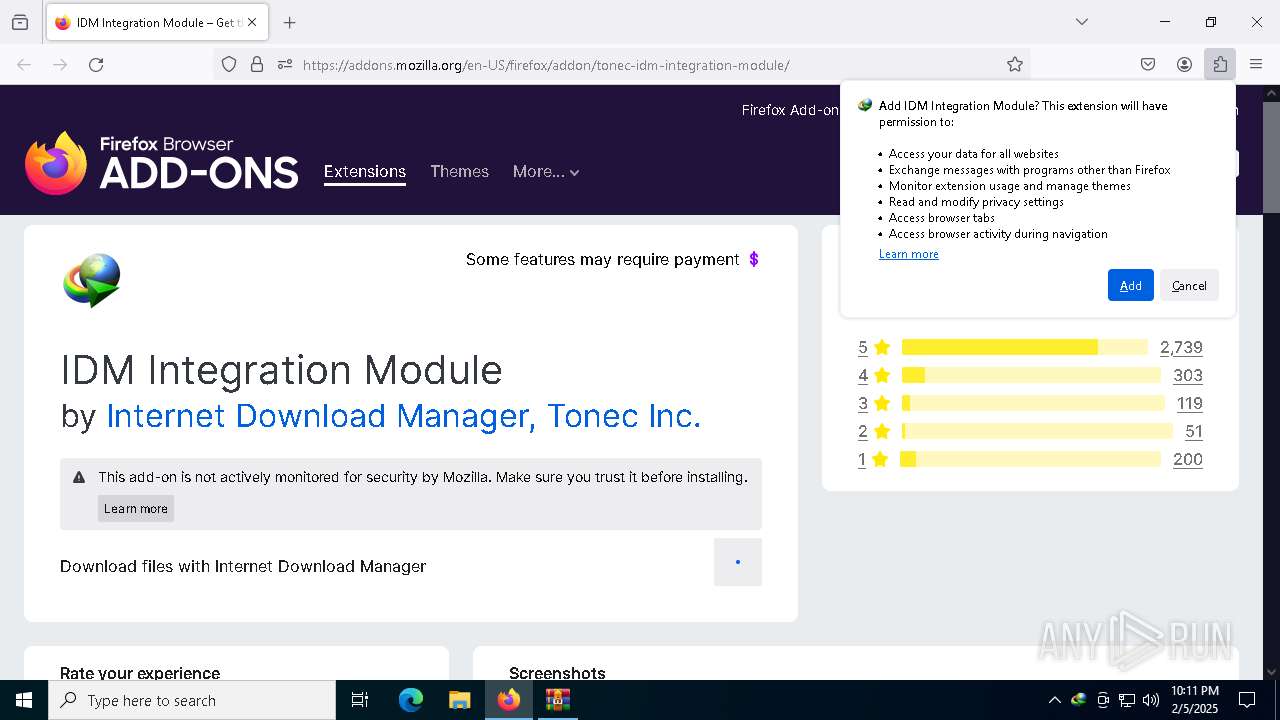Click the taskbar search box
Screen dimensions: 1280x720
192,700
